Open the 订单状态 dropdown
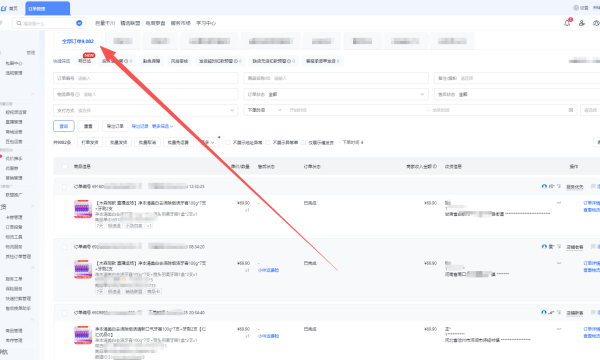Image resolution: width=600 pixels, height=360 pixels. coord(336,94)
